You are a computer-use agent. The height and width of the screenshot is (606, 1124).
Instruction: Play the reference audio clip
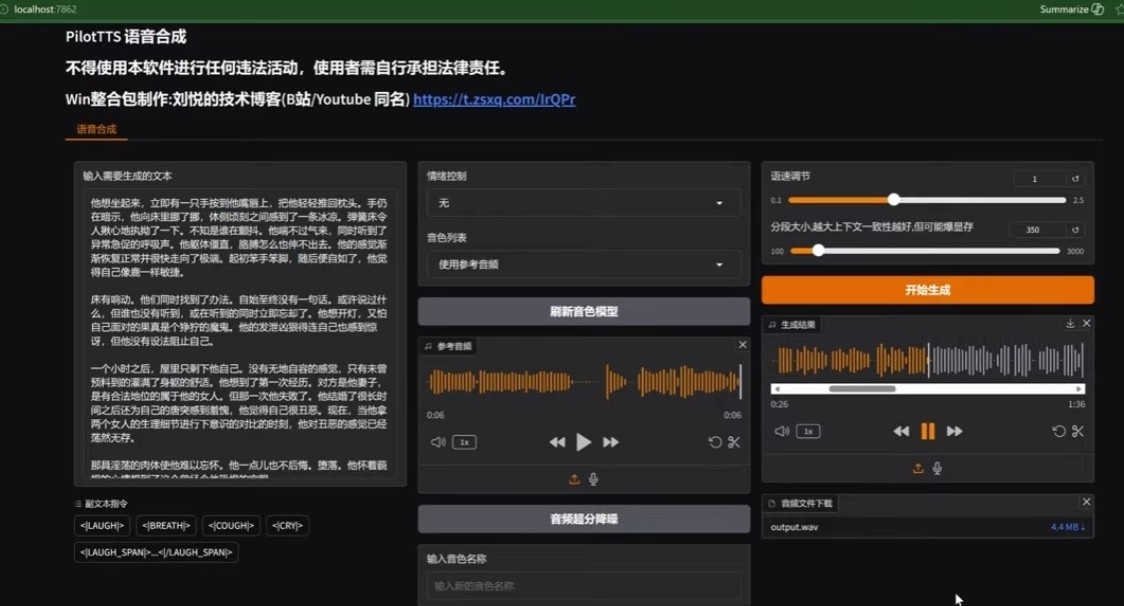pos(584,442)
